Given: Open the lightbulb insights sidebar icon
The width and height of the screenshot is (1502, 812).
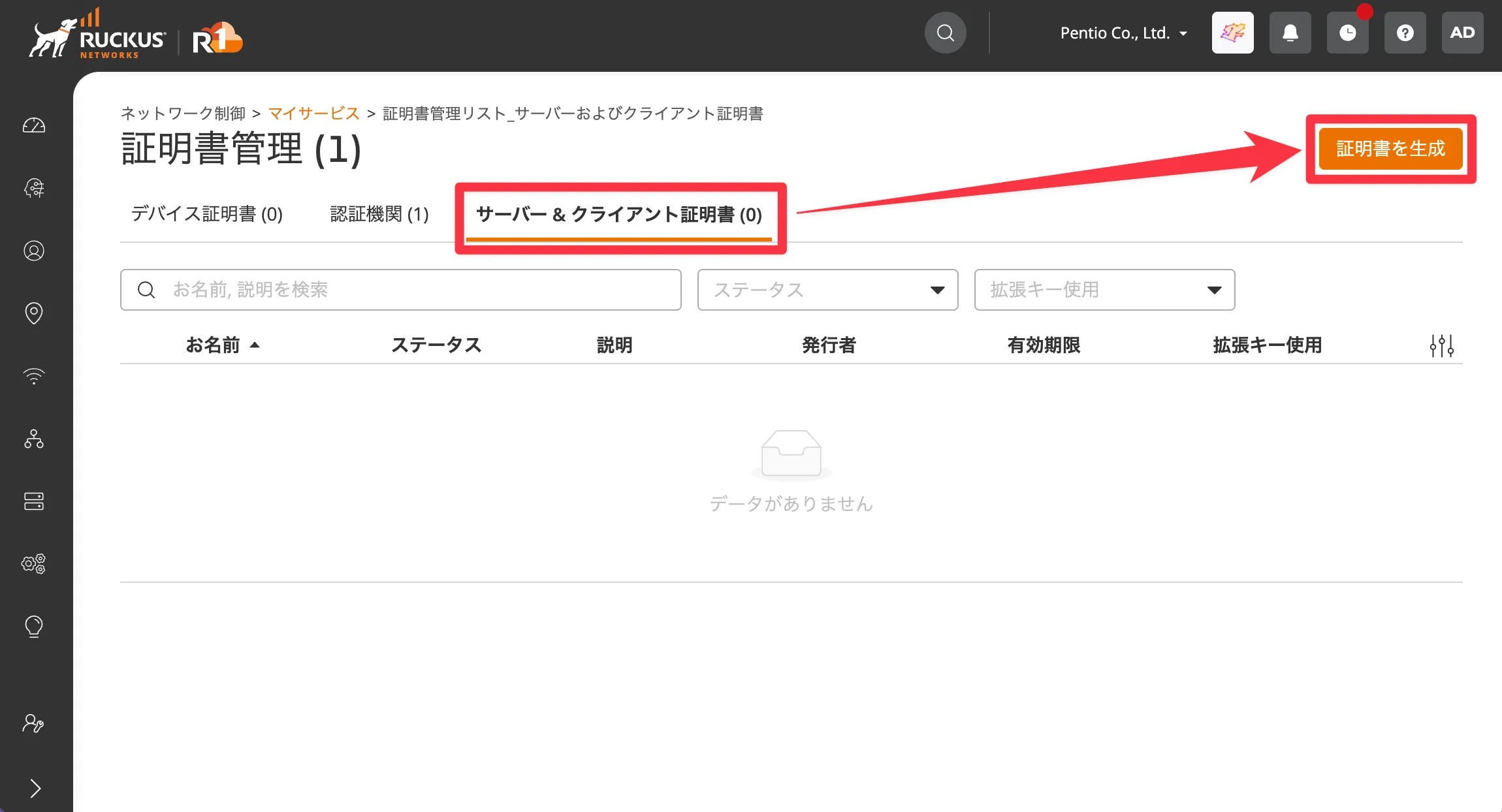Looking at the screenshot, I should (x=34, y=627).
